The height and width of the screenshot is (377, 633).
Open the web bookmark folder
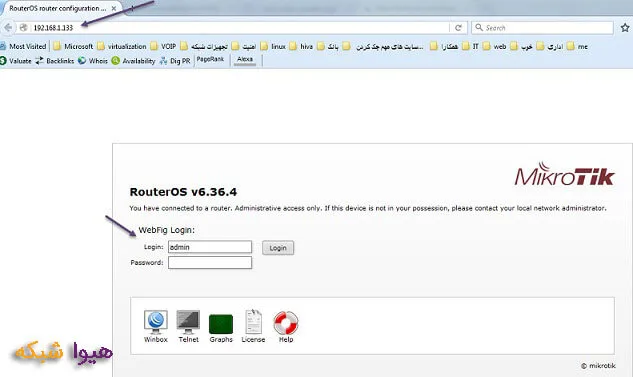(x=495, y=46)
